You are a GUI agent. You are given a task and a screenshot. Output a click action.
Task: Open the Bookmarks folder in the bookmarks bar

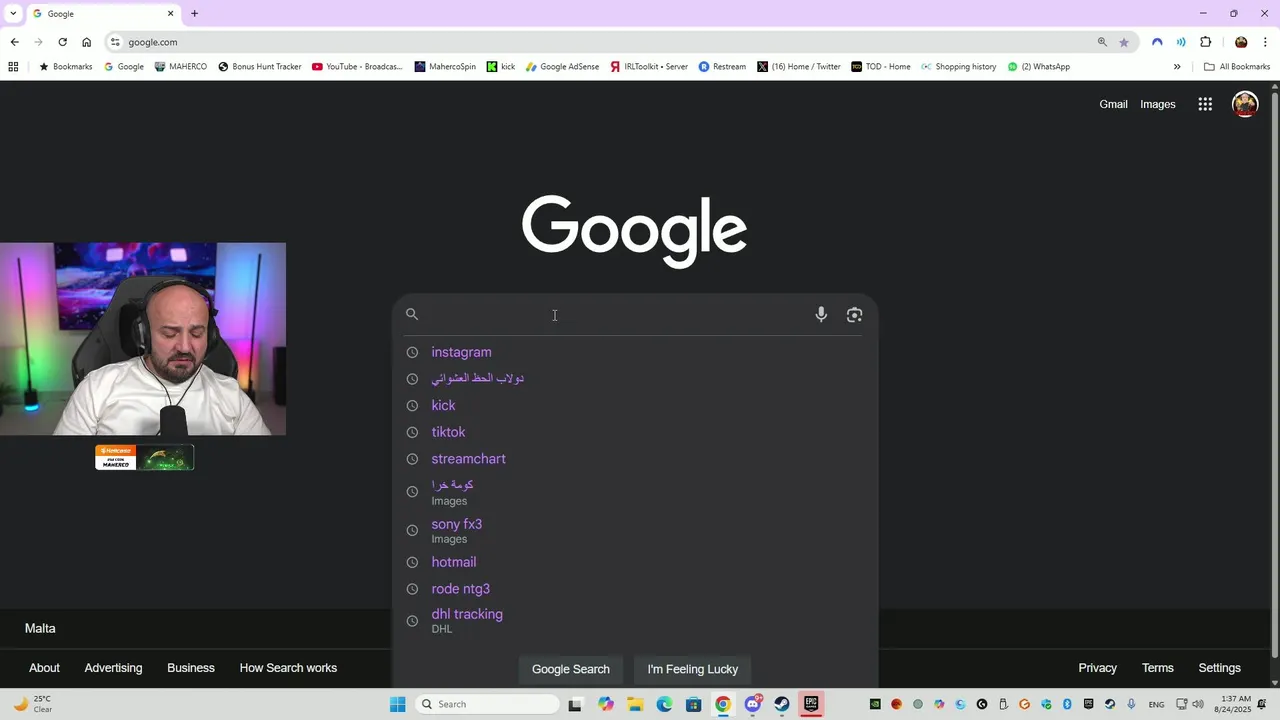65,67
